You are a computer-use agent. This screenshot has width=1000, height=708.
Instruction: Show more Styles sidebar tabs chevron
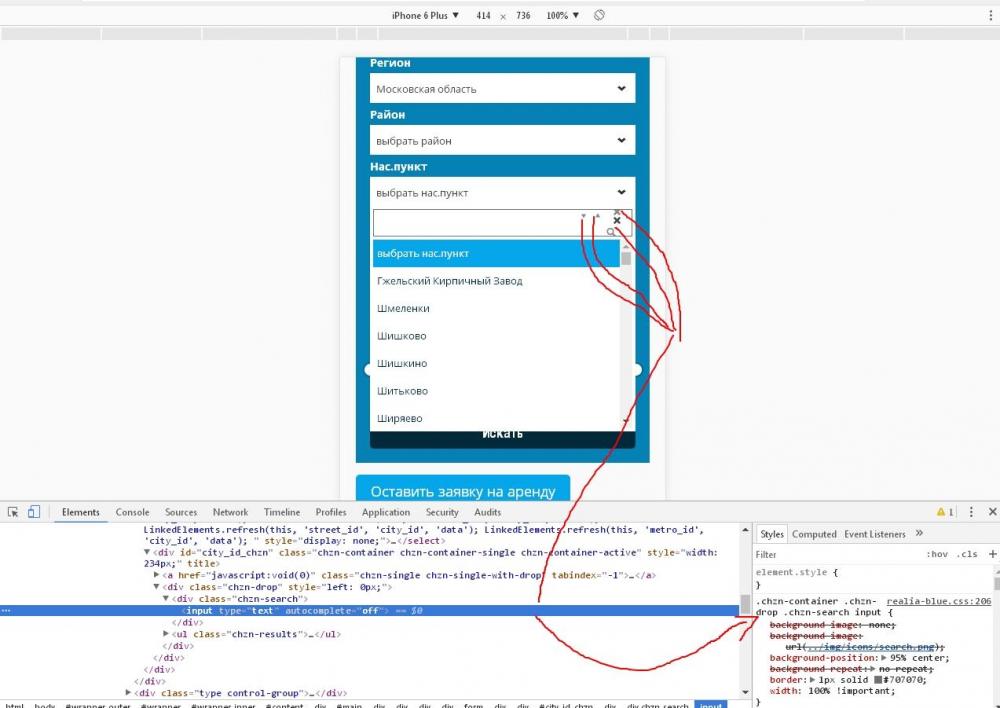pos(919,534)
